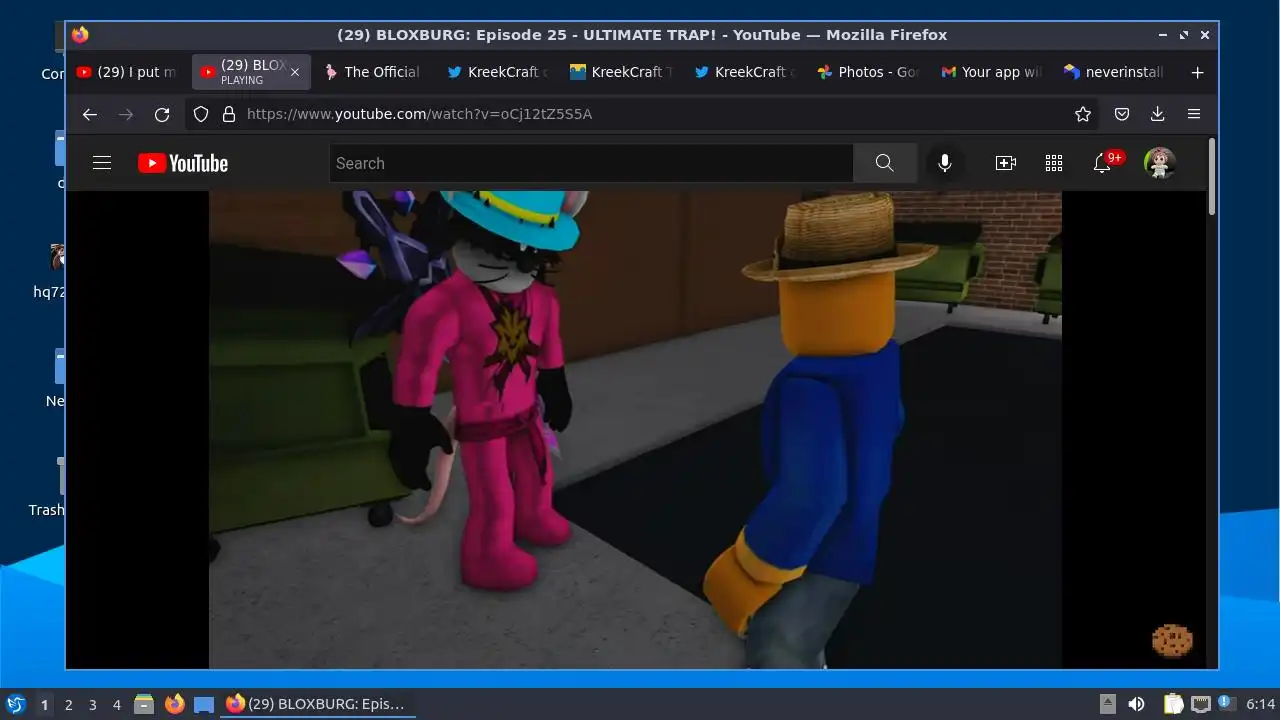Screen dimensions: 1280x720
Task: Open the Trash desktop icon
Action: point(47,487)
